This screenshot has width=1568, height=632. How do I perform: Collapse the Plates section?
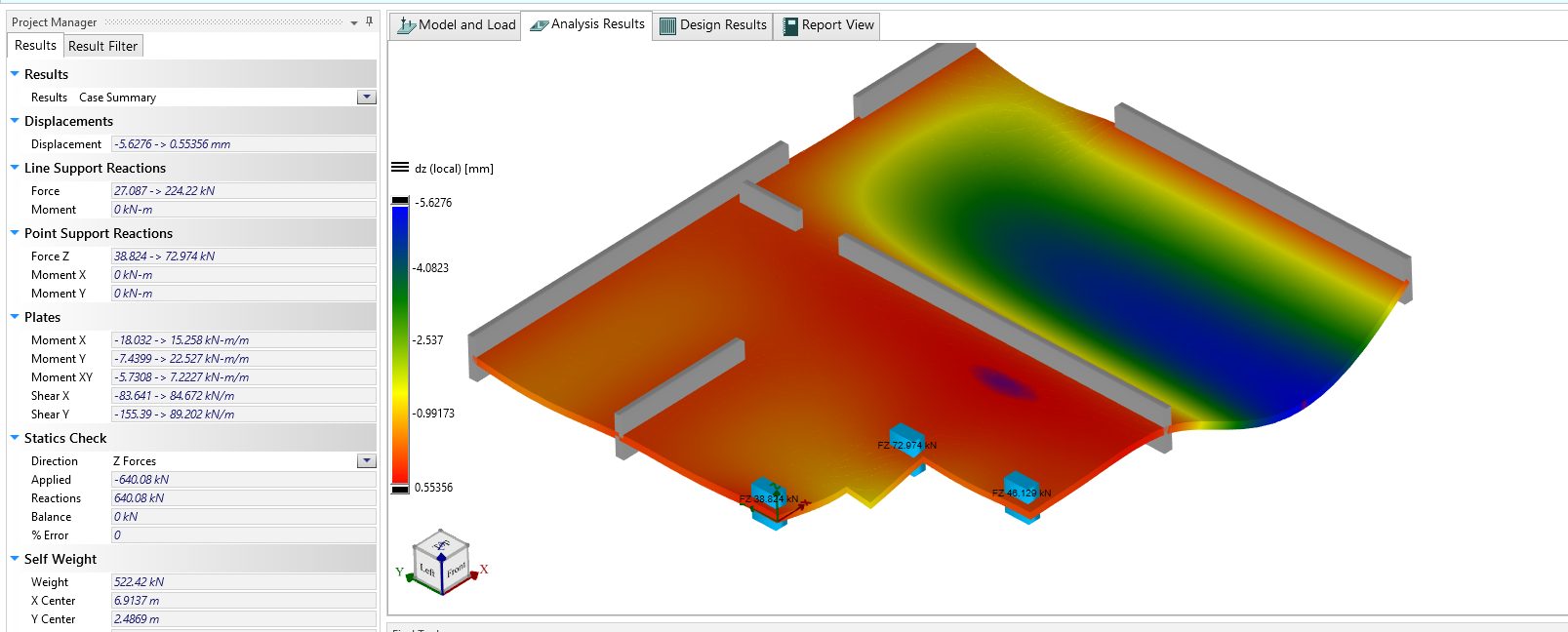(x=15, y=317)
